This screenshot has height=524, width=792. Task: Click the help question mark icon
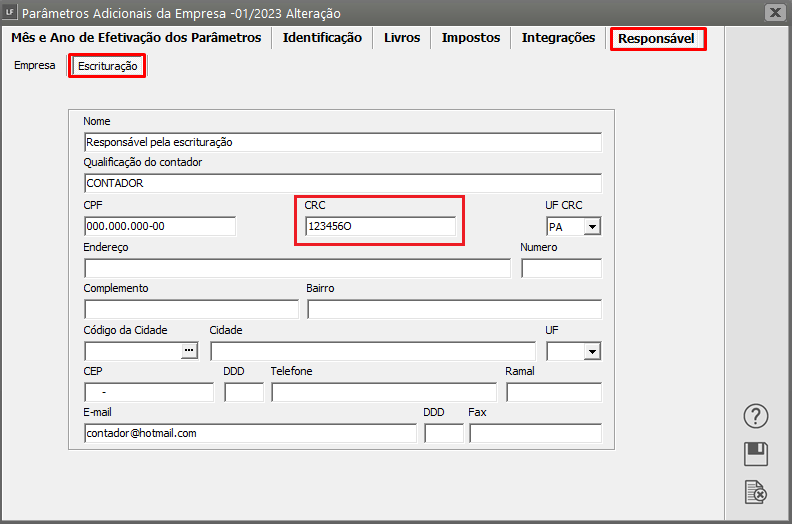(x=756, y=416)
